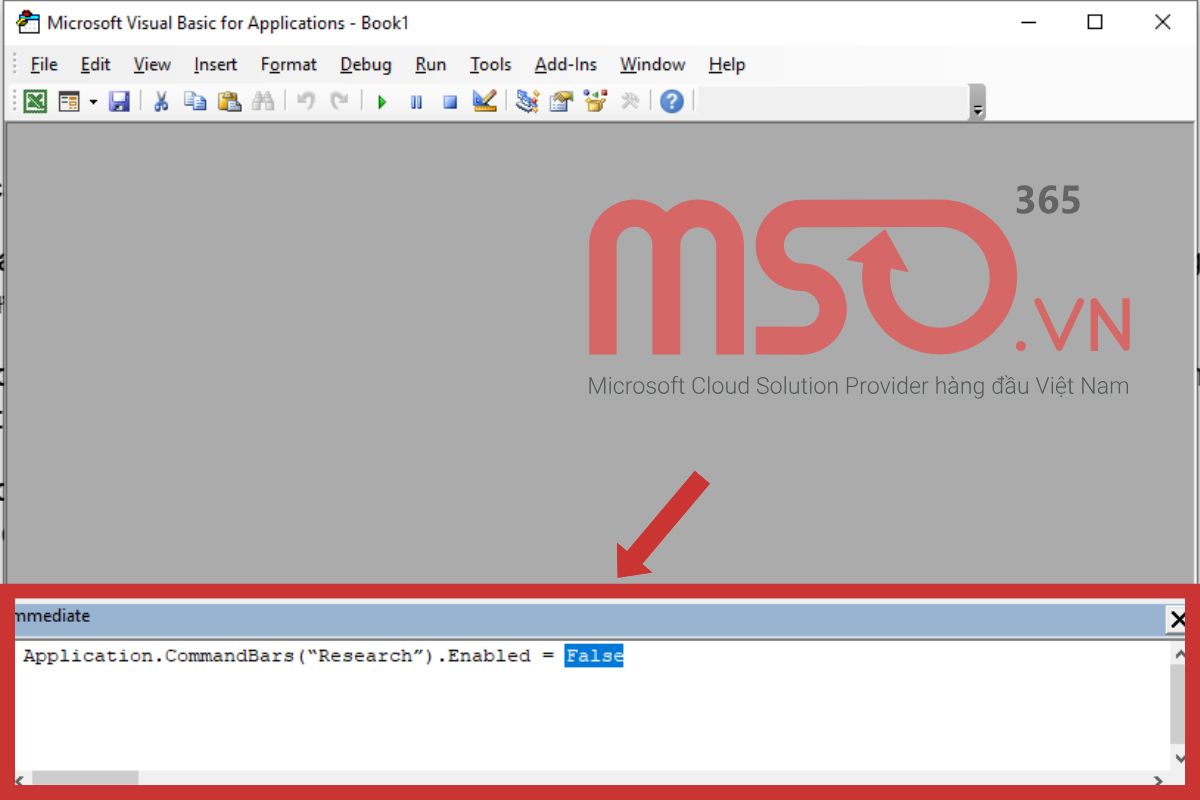Expand the toolbar options overflow arrow
The image size is (1200, 800).
point(978,104)
